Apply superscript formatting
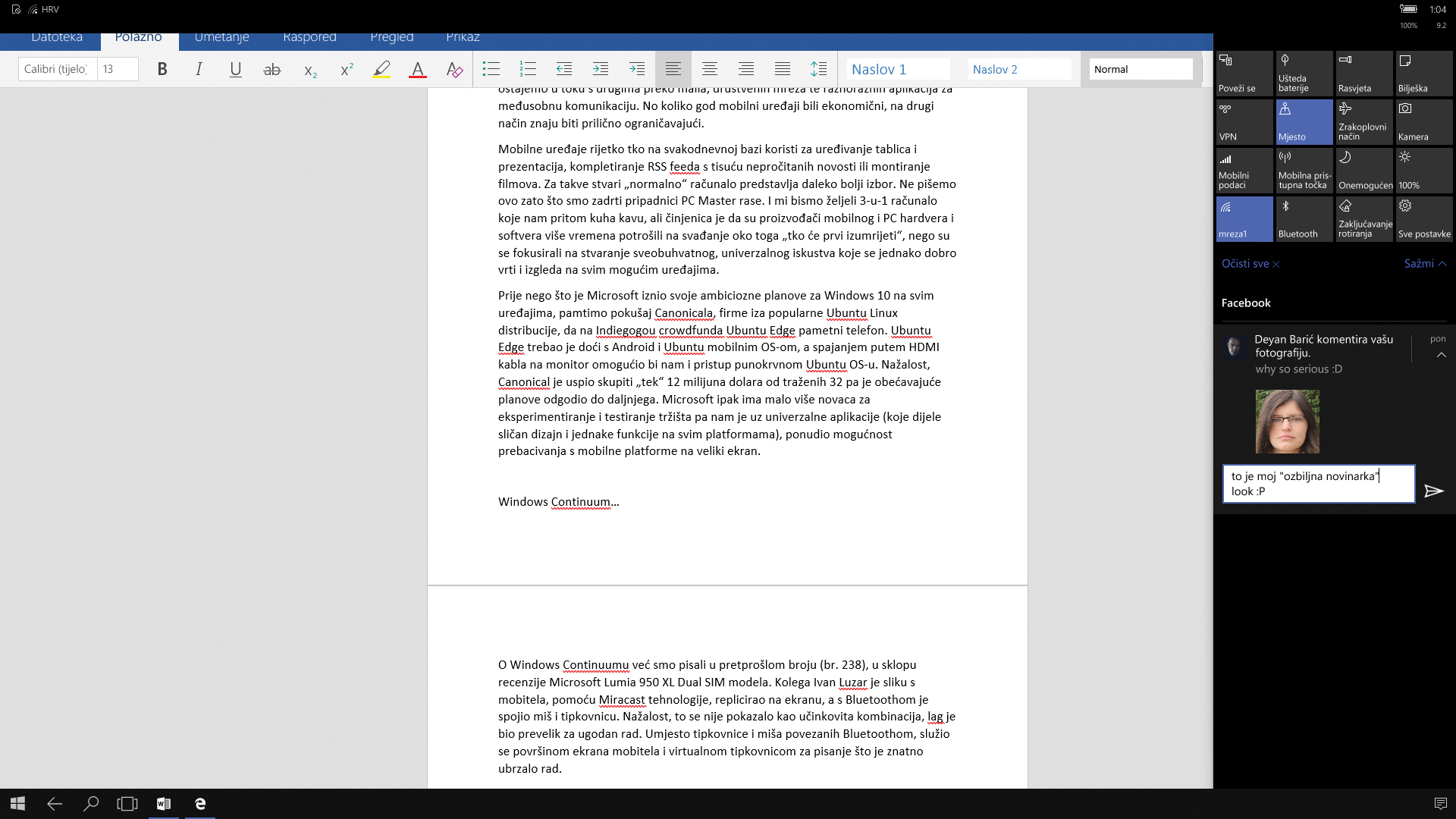 346,69
